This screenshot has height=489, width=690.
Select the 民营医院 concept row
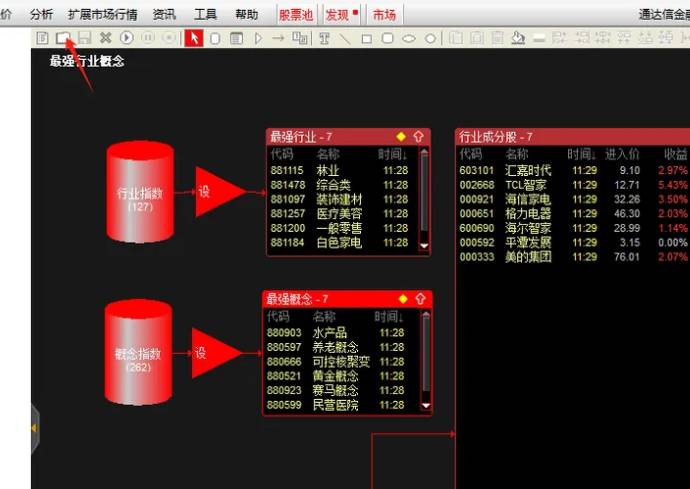pyautogui.click(x=342, y=405)
